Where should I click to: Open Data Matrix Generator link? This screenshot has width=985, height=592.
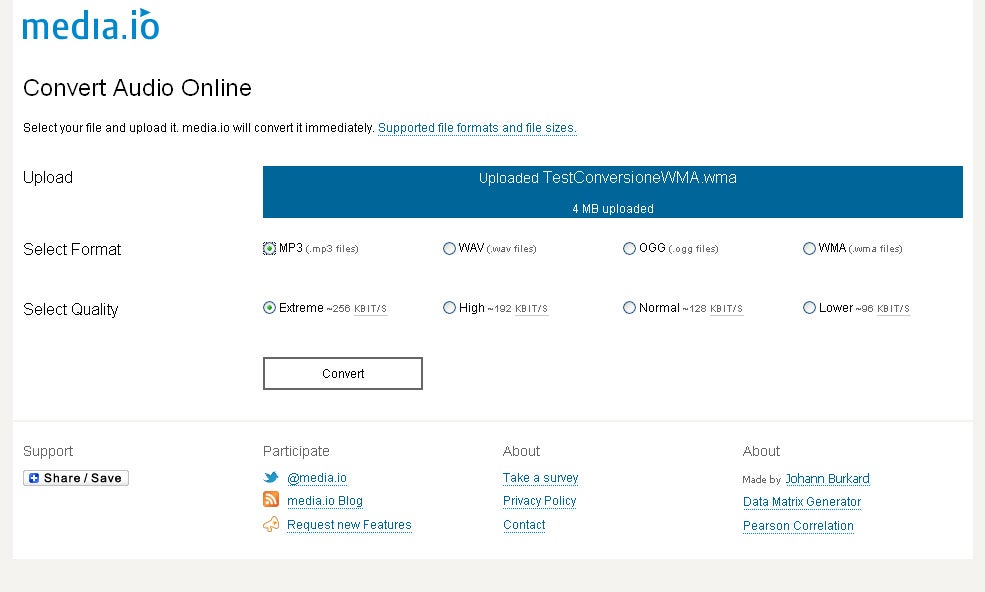coord(802,502)
